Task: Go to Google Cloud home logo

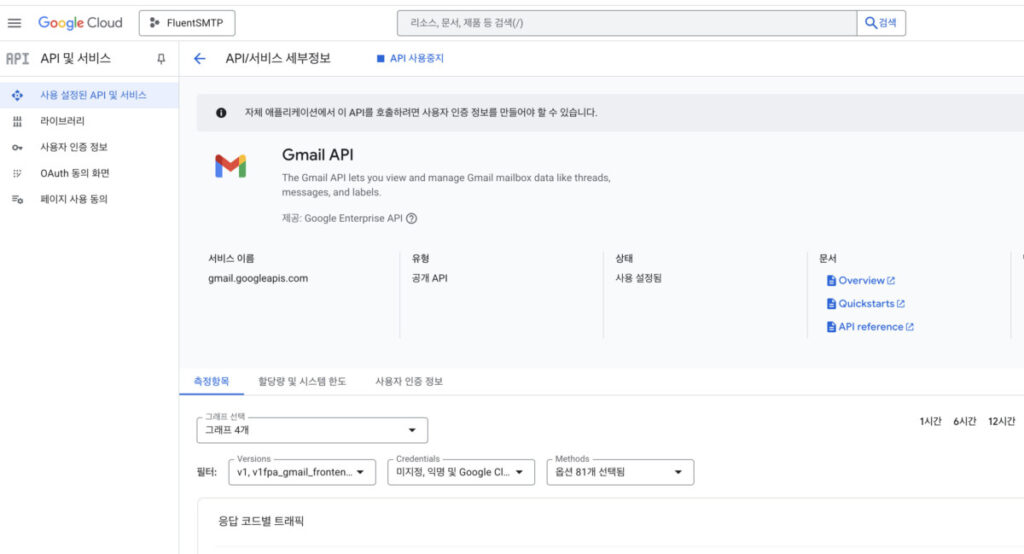Action: [80, 23]
